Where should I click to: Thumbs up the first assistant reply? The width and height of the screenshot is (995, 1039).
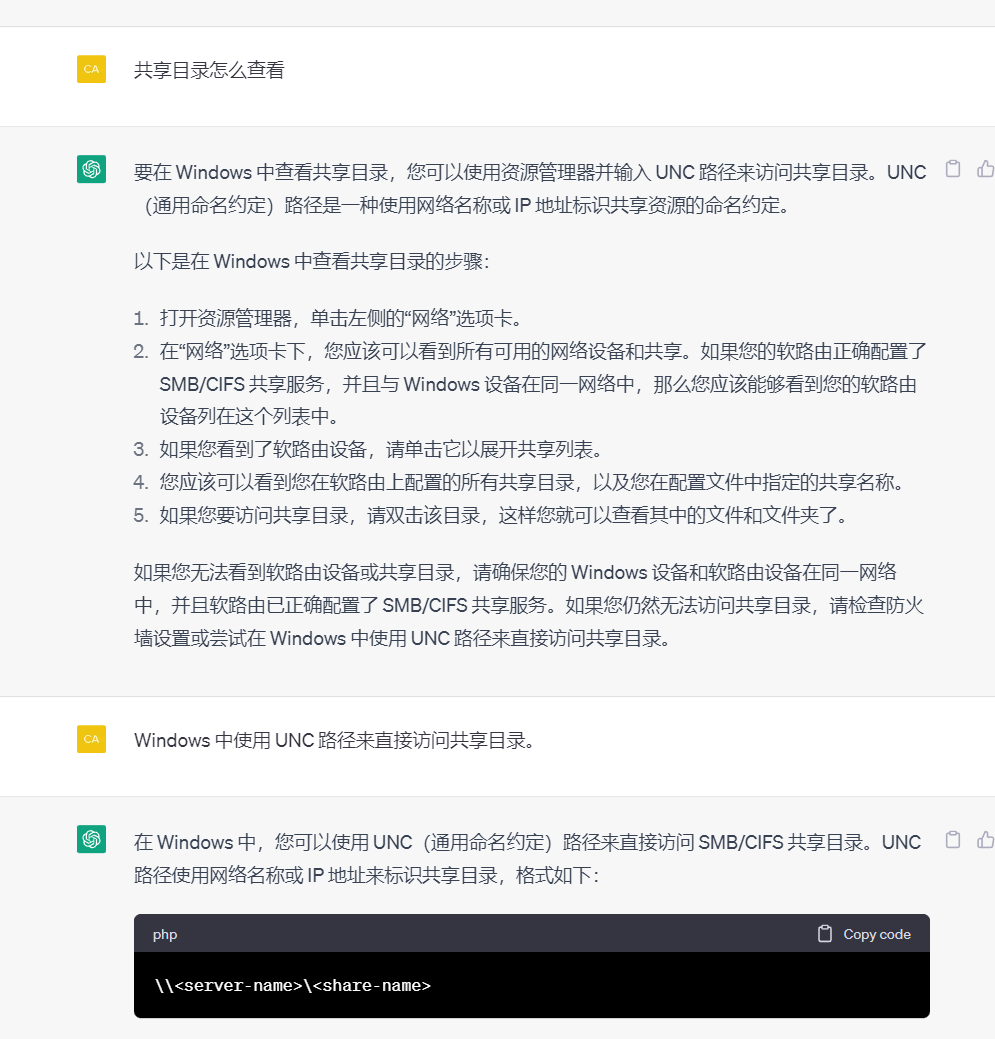[x=986, y=169]
